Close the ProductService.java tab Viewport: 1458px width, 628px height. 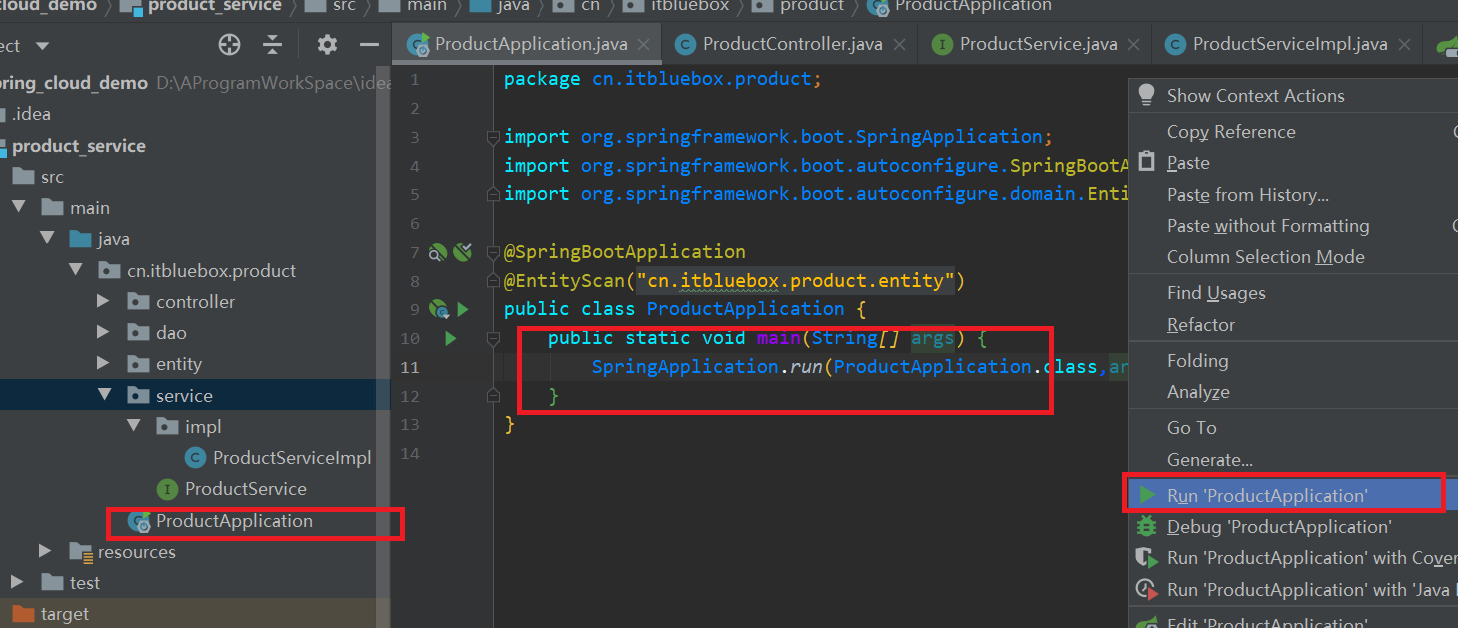coord(1134,45)
